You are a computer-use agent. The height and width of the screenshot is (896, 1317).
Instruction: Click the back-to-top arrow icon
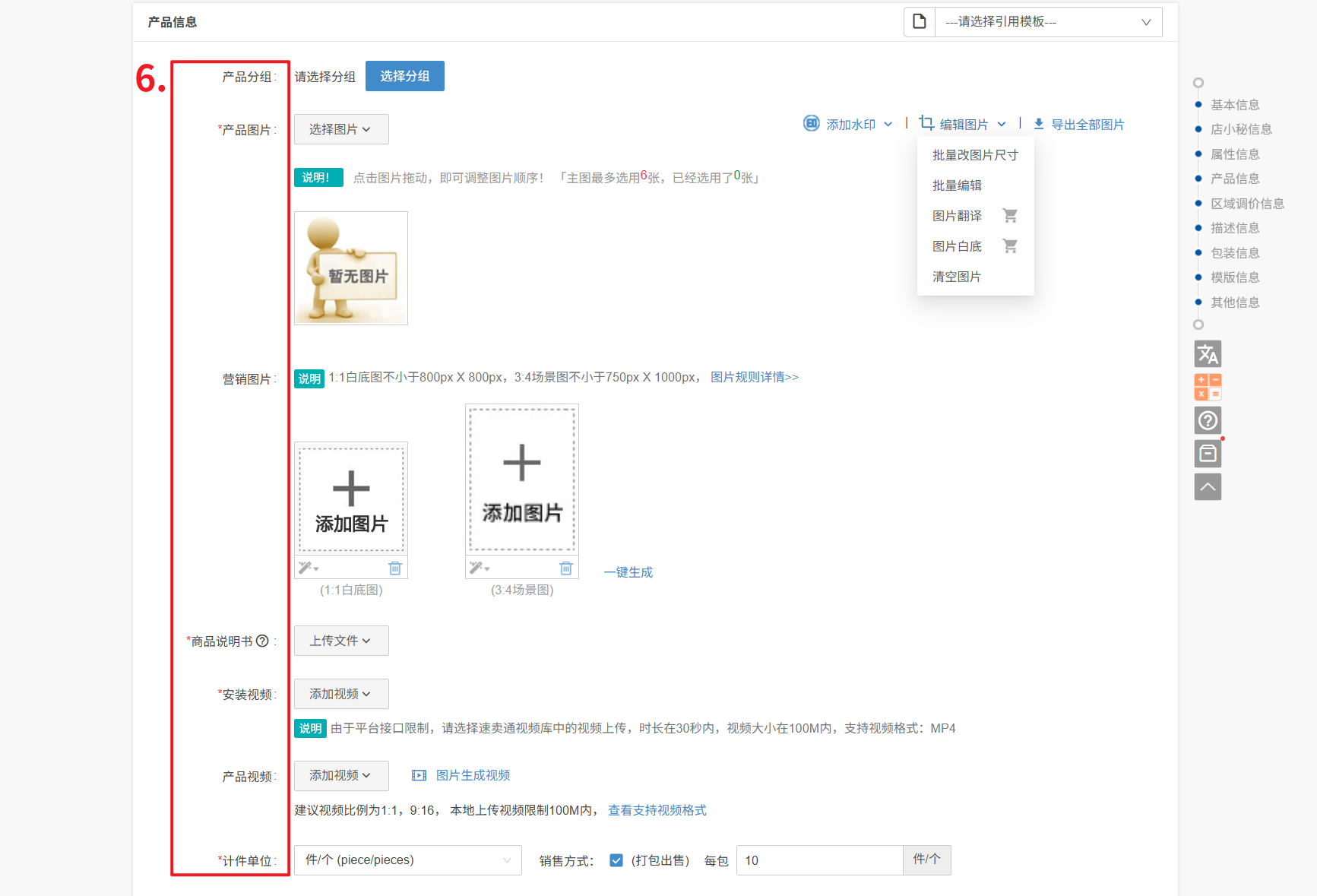pos(1208,486)
